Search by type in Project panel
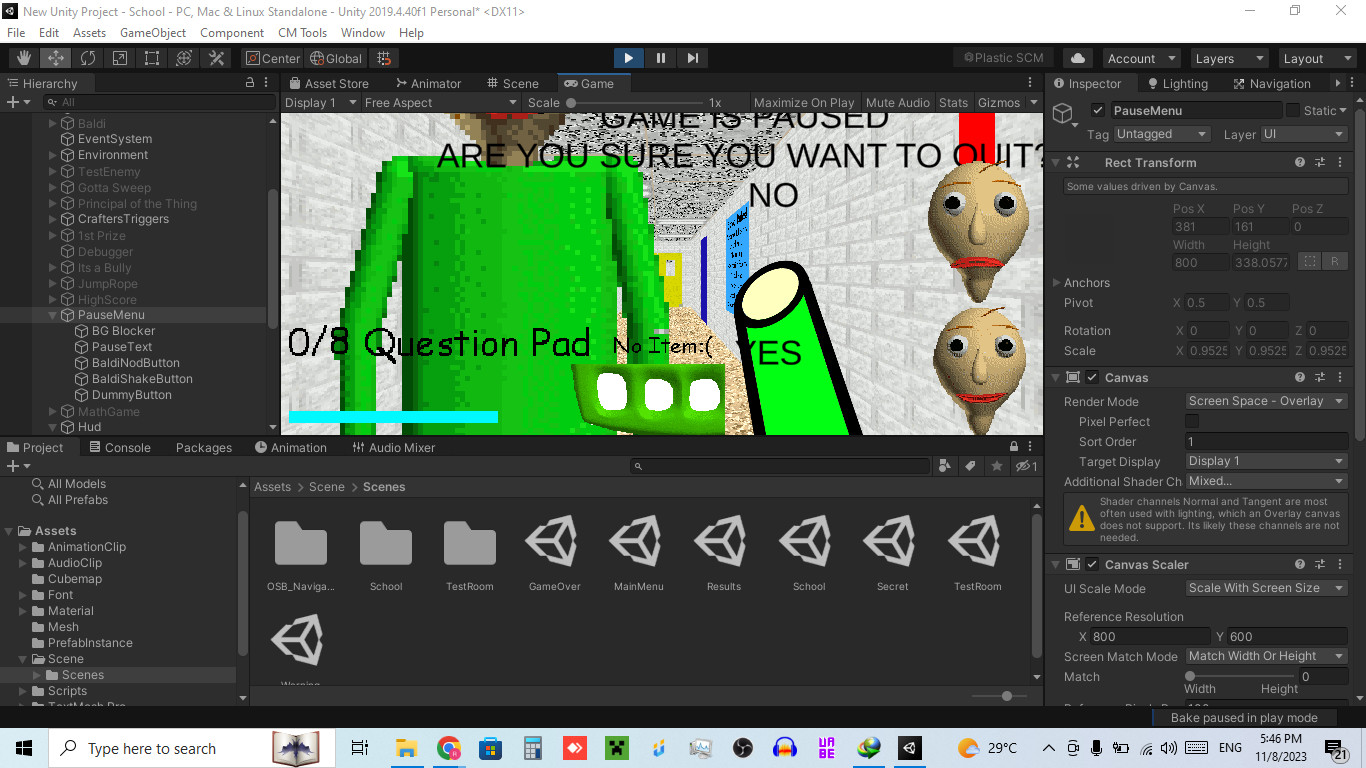The width and height of the screenshot is (1366, 768). pyautogui.click(x=945, y=466)
